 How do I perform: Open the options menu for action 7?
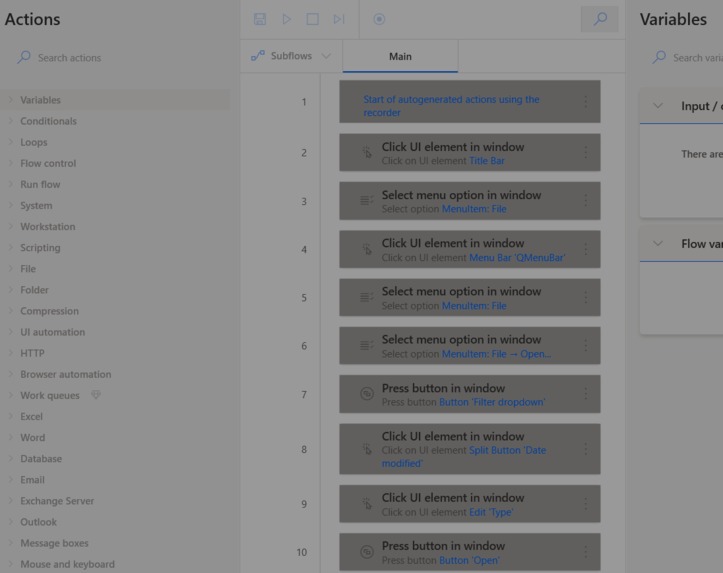[586, 394]
